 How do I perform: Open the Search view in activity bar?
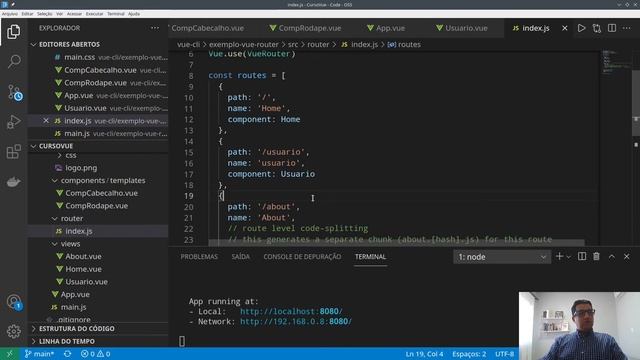(x=13, y=62)
